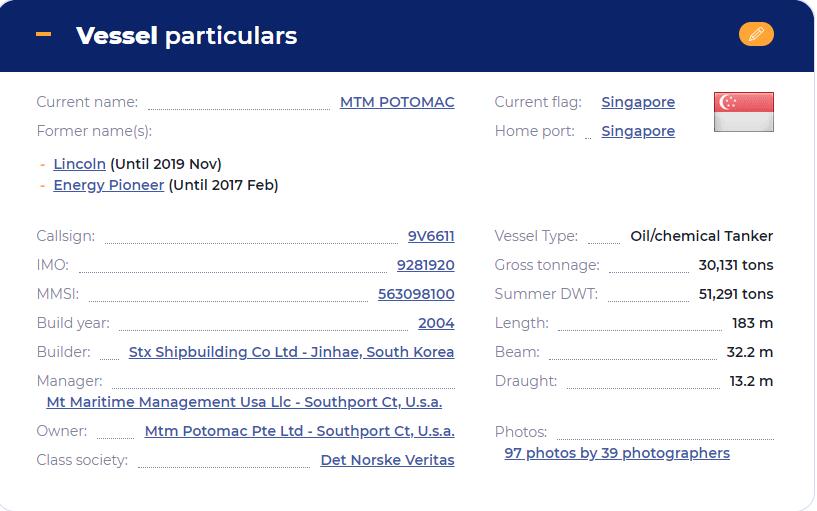Click the Class society label

(82, 460)
